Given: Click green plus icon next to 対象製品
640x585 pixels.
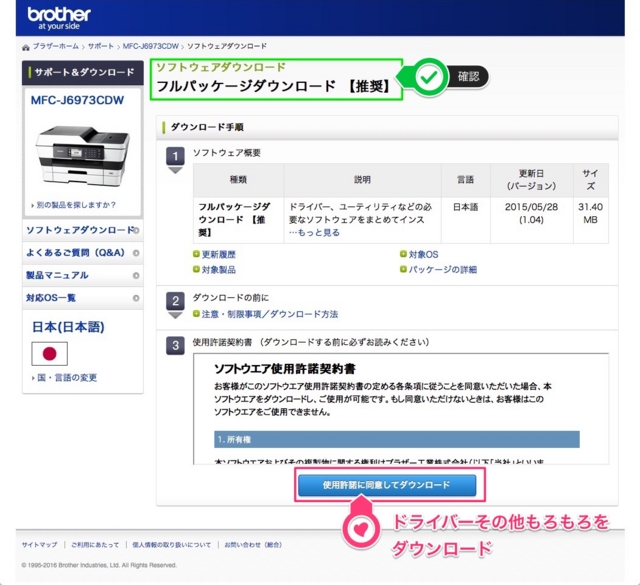Looking at the screenshot, I should (196, 269).
